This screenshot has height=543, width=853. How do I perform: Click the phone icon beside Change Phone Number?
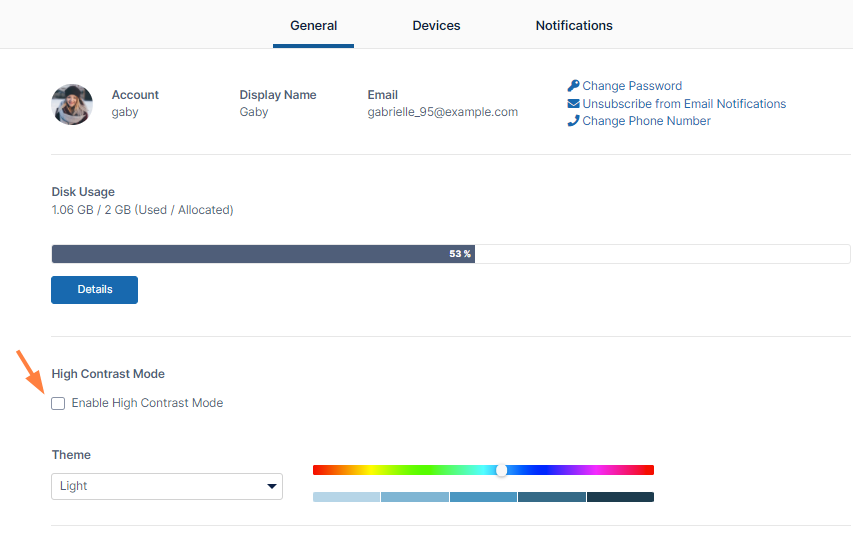point(573,121)
